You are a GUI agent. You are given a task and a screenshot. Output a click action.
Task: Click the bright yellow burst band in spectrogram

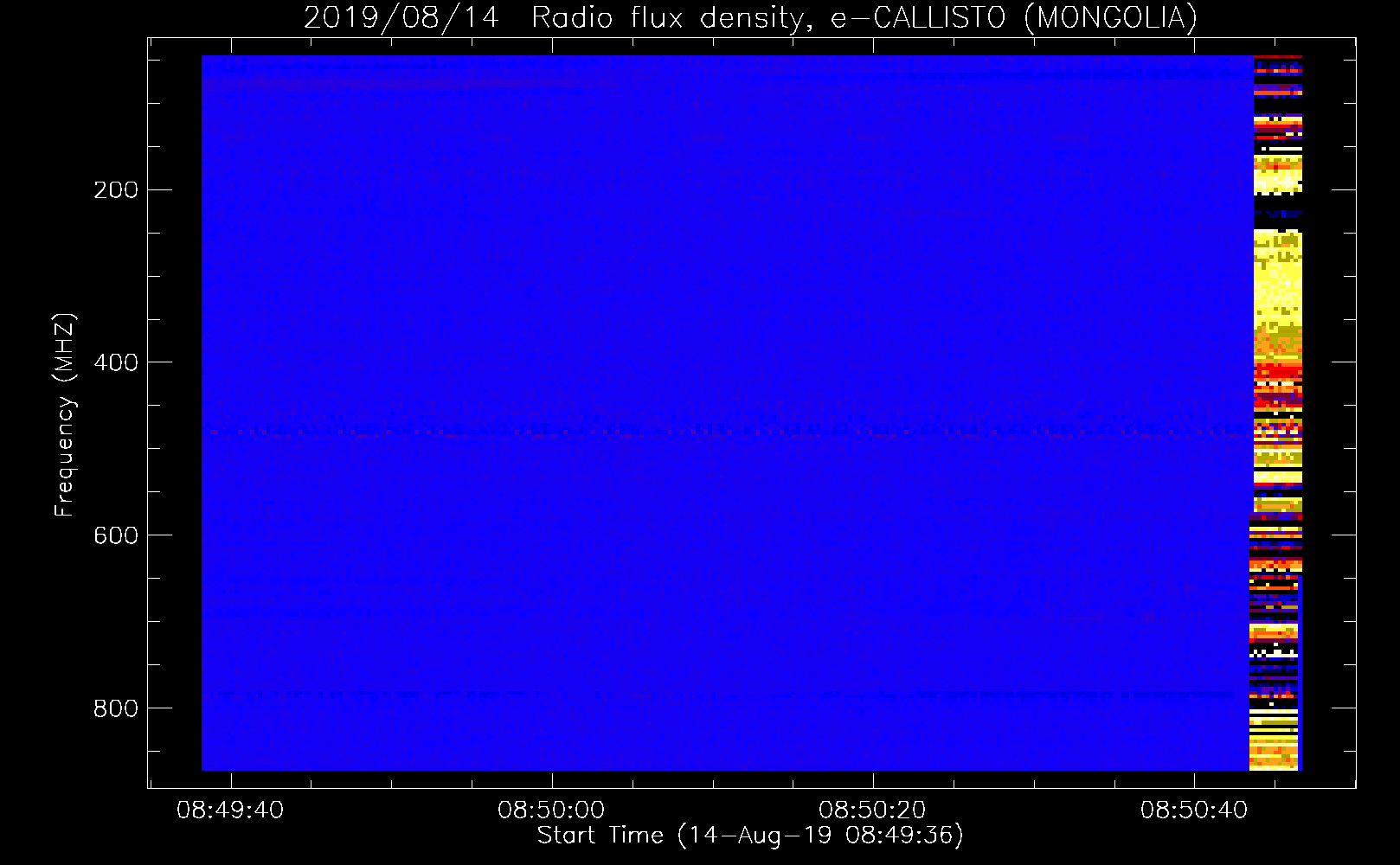click(1277, 277)
